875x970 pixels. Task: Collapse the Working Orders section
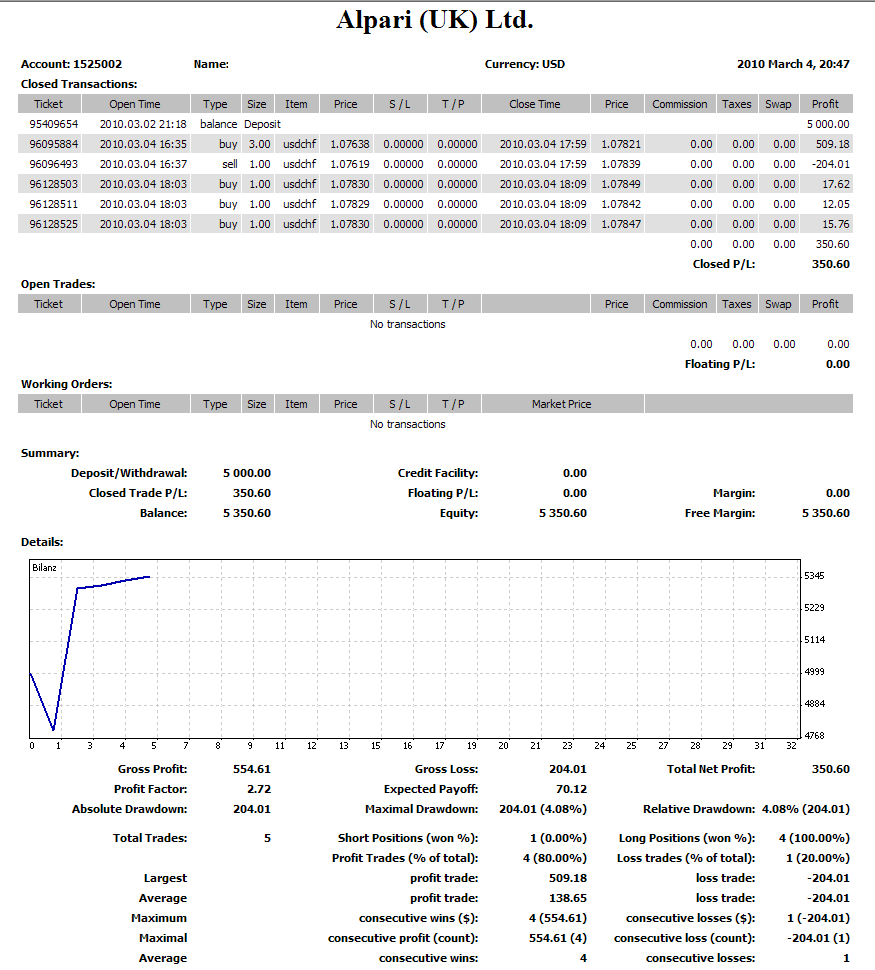[x=67, y=383]
